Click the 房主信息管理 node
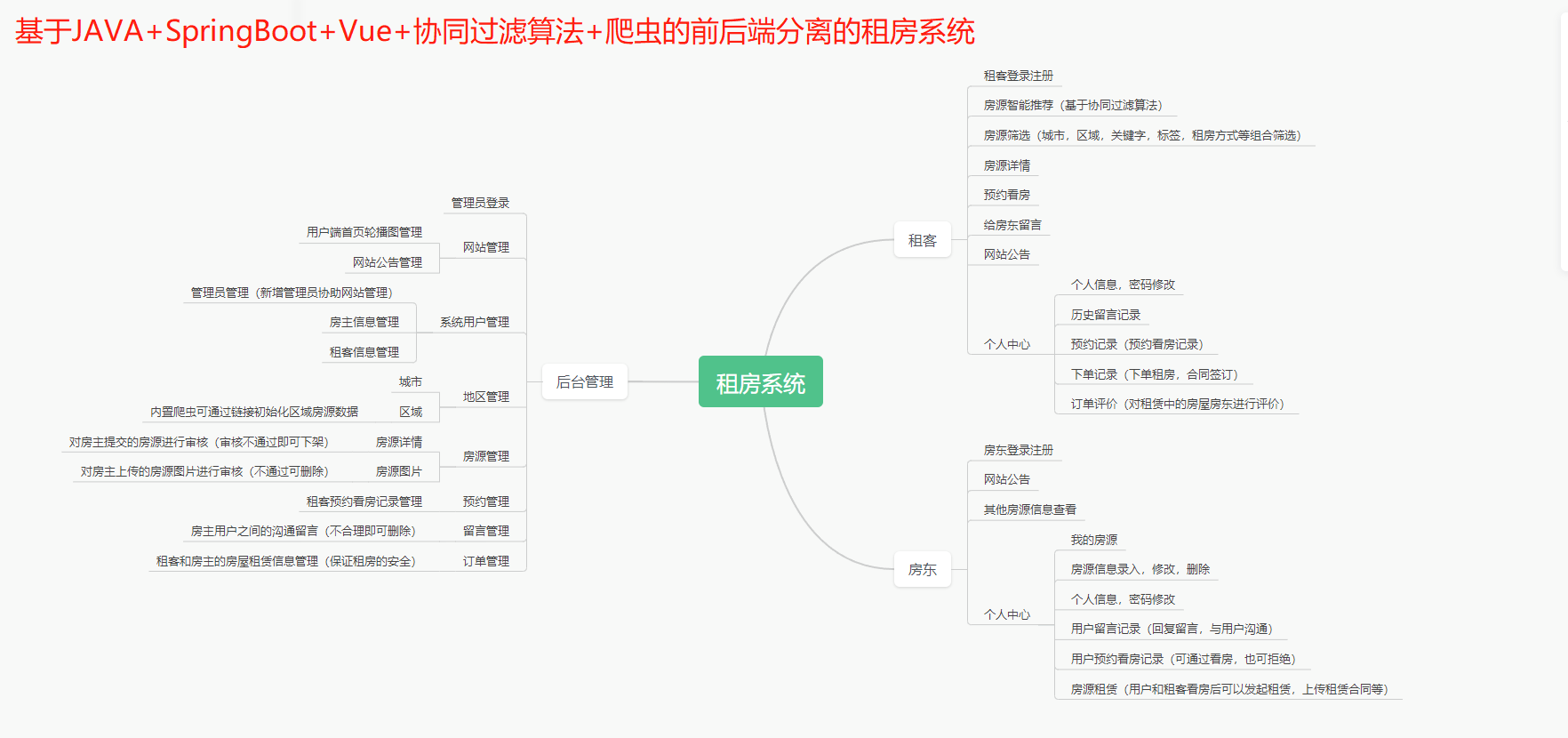Viewport: 1568px width, 738px height. click(x=364, y=323)
